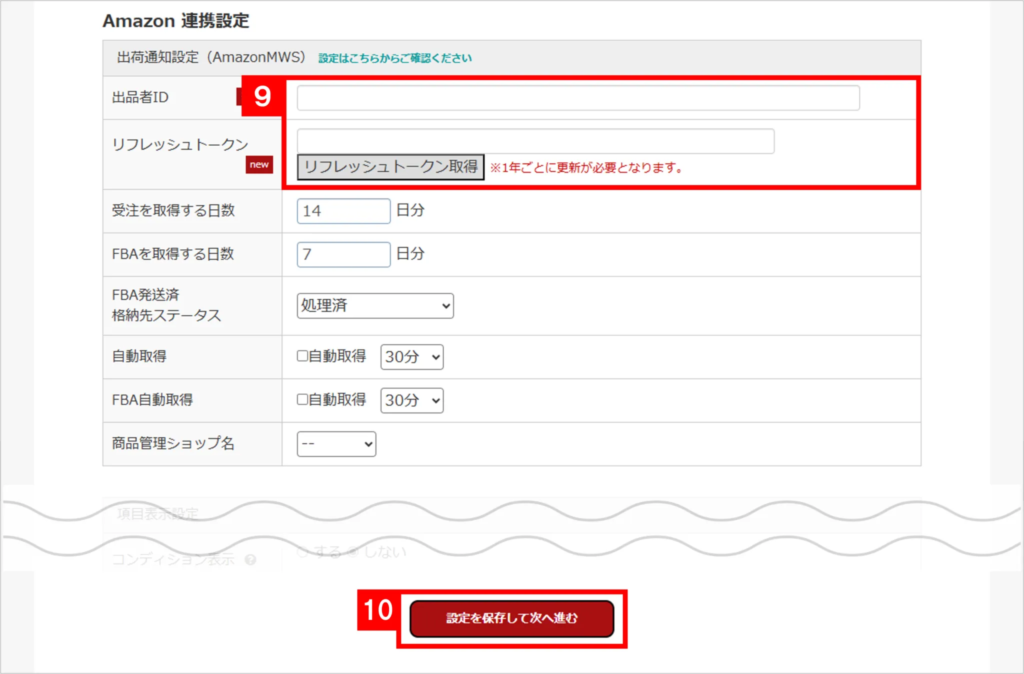Expand the FBA発送済 格納先ステータス dropdown

pyautogui.click(x=375, y=306)
